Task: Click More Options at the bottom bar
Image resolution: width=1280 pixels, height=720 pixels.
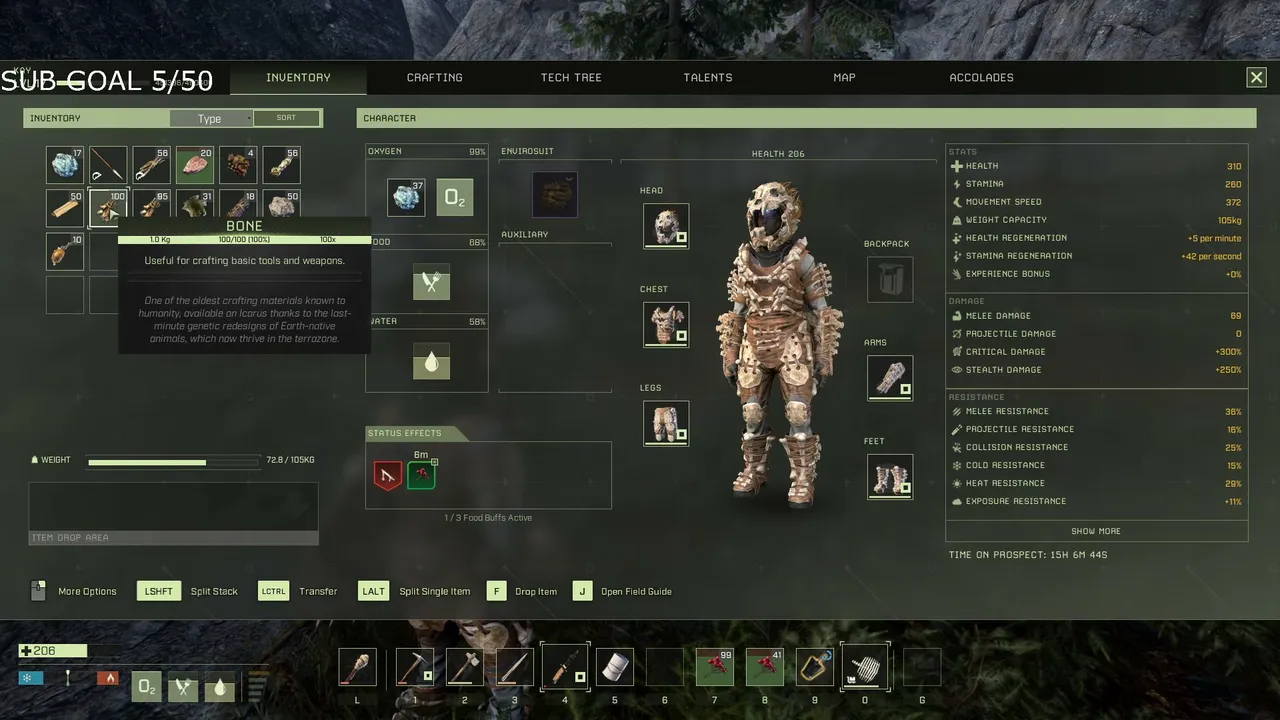Action: tap(87, 591)
